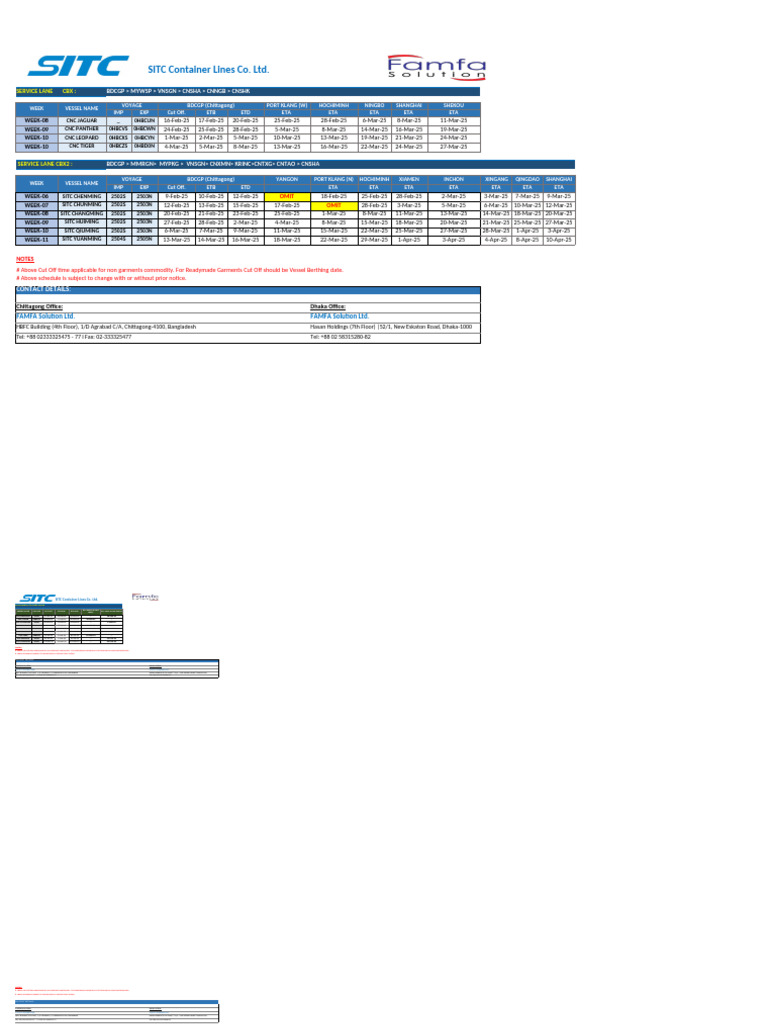Click the '10-Apr-25' Shanghai ETA for SITC YUANMING
This screenshot has width=768, height=1024.
559,240
